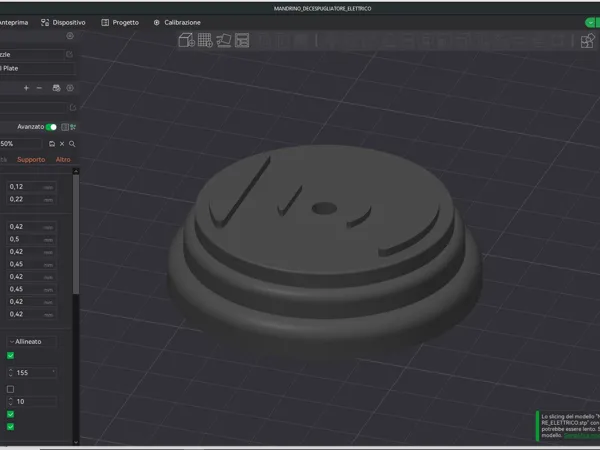Click edit icon beside process preset field
This screenshot has width=600, height=450.
(x=73, y=108)
